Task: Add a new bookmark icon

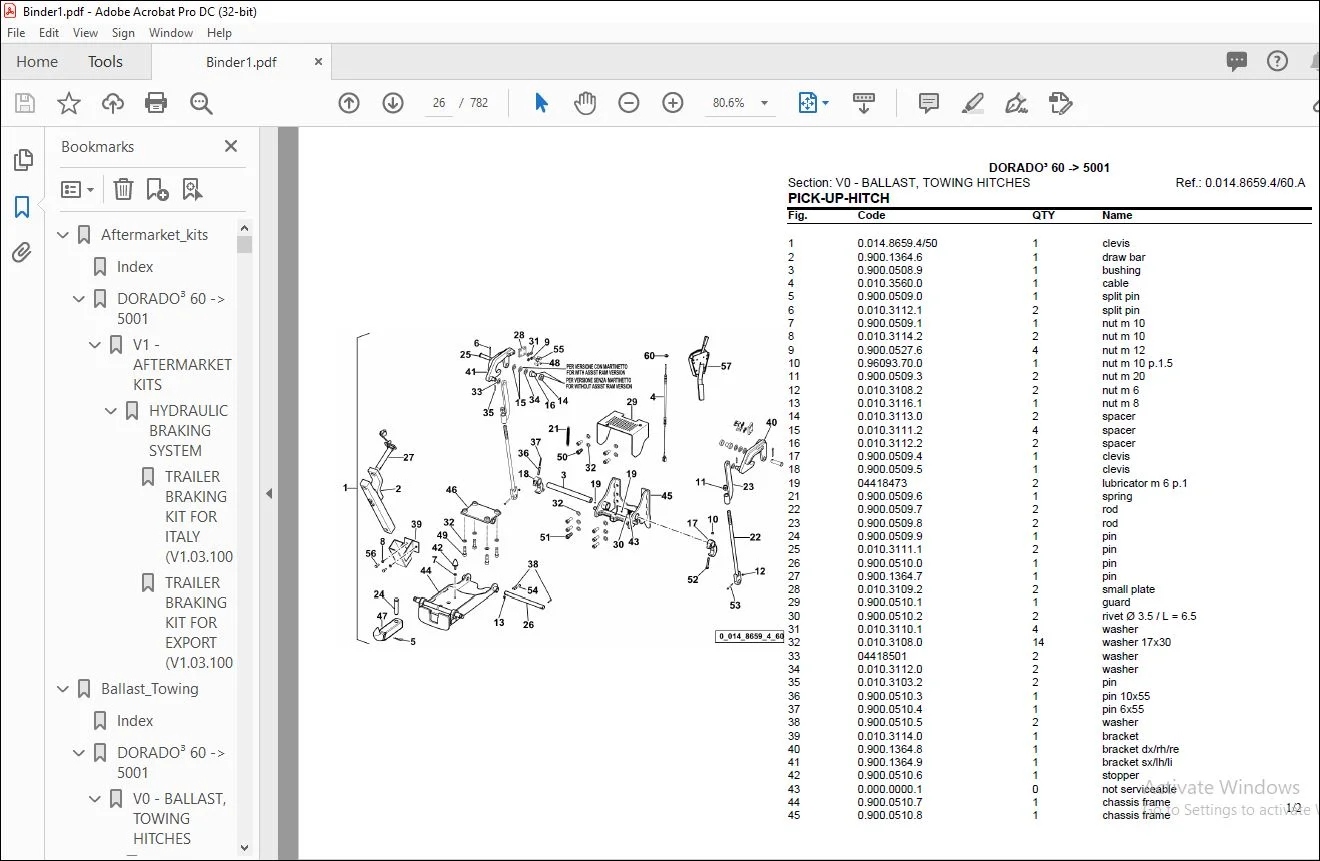Action: tap(157, 189)
